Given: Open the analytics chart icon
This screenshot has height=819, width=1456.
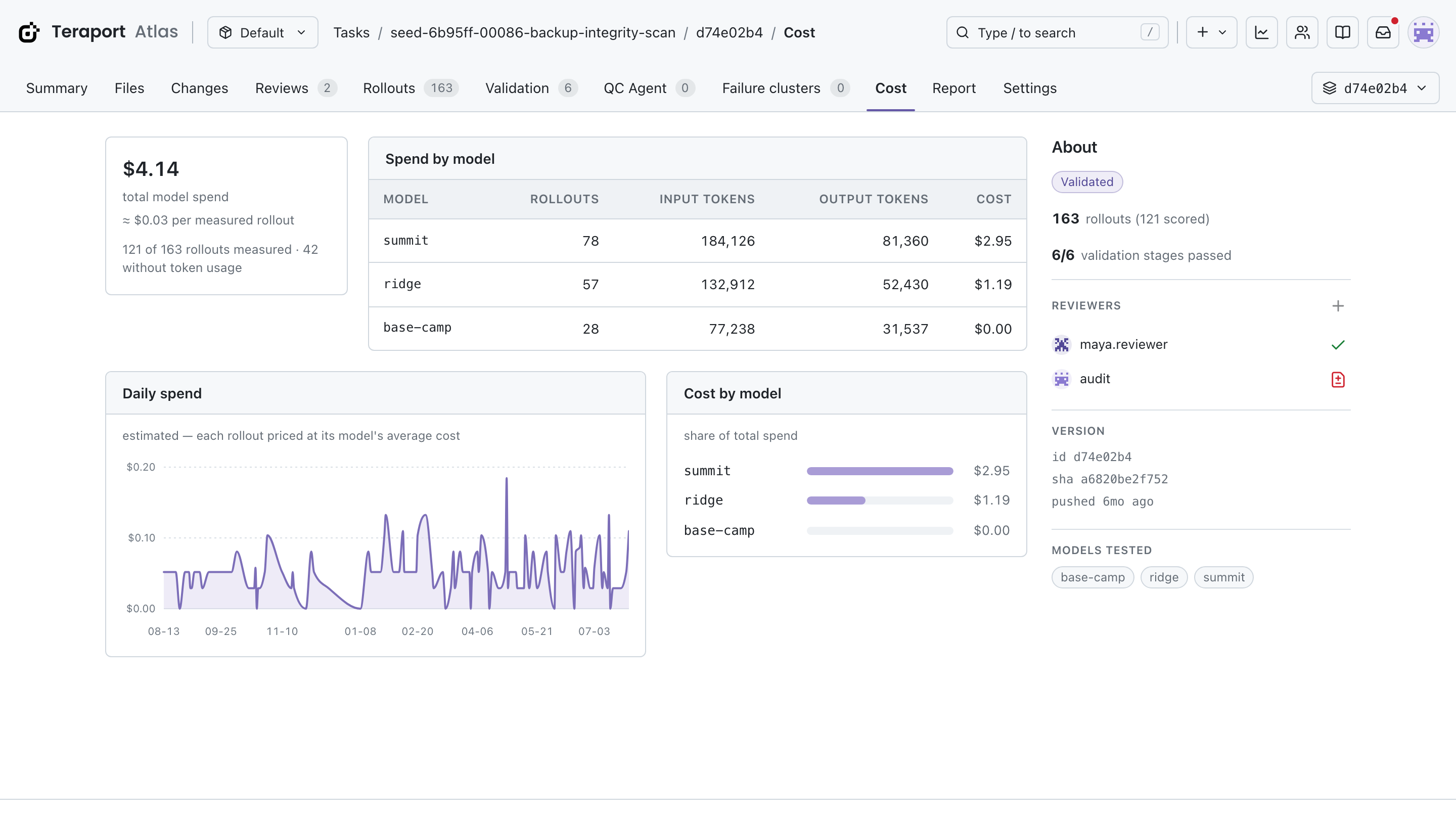Looking at the screenshot, I should tap(1261, 32).
